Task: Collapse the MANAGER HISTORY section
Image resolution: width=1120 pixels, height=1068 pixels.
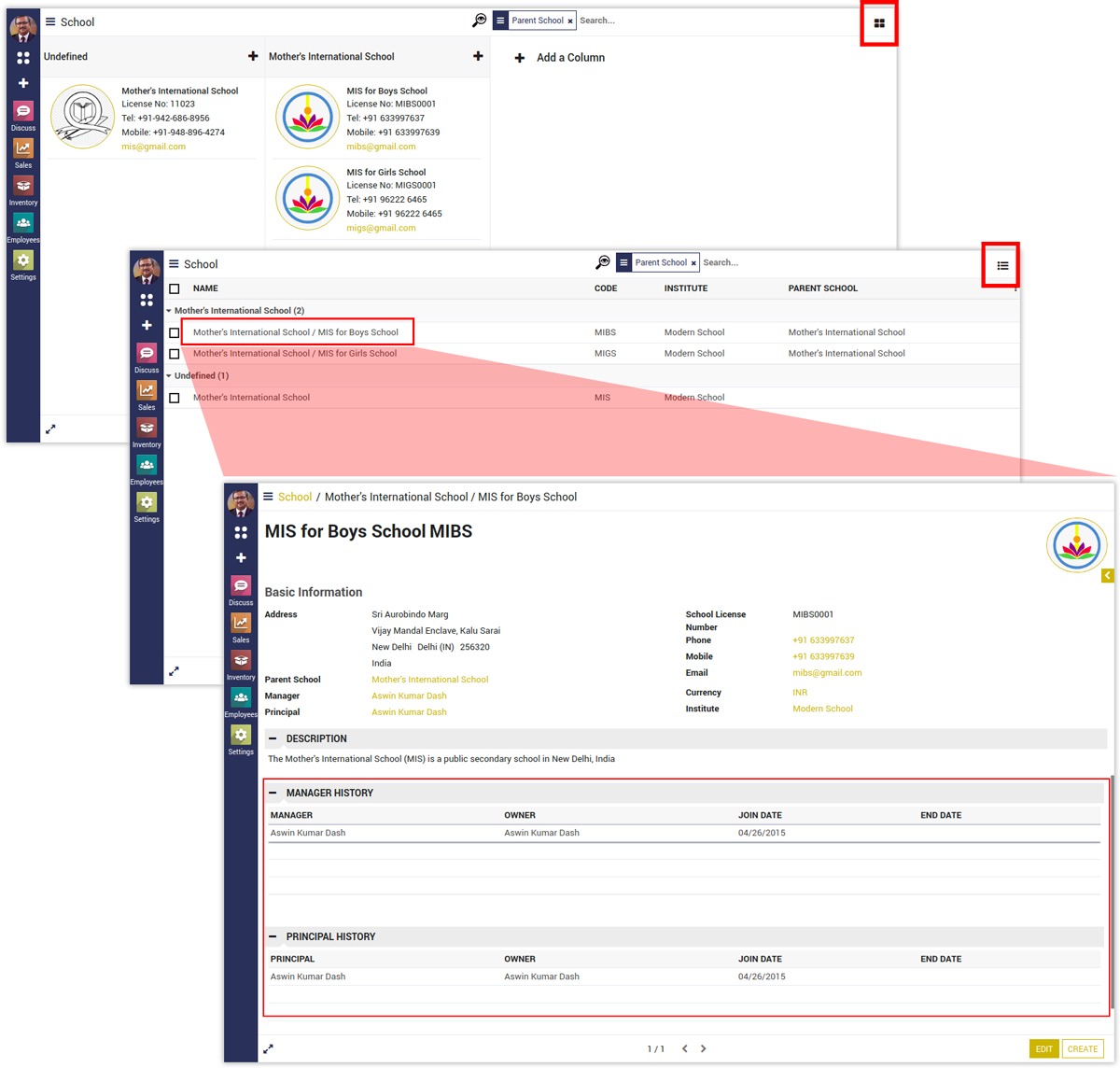Action: coord(273,793)
